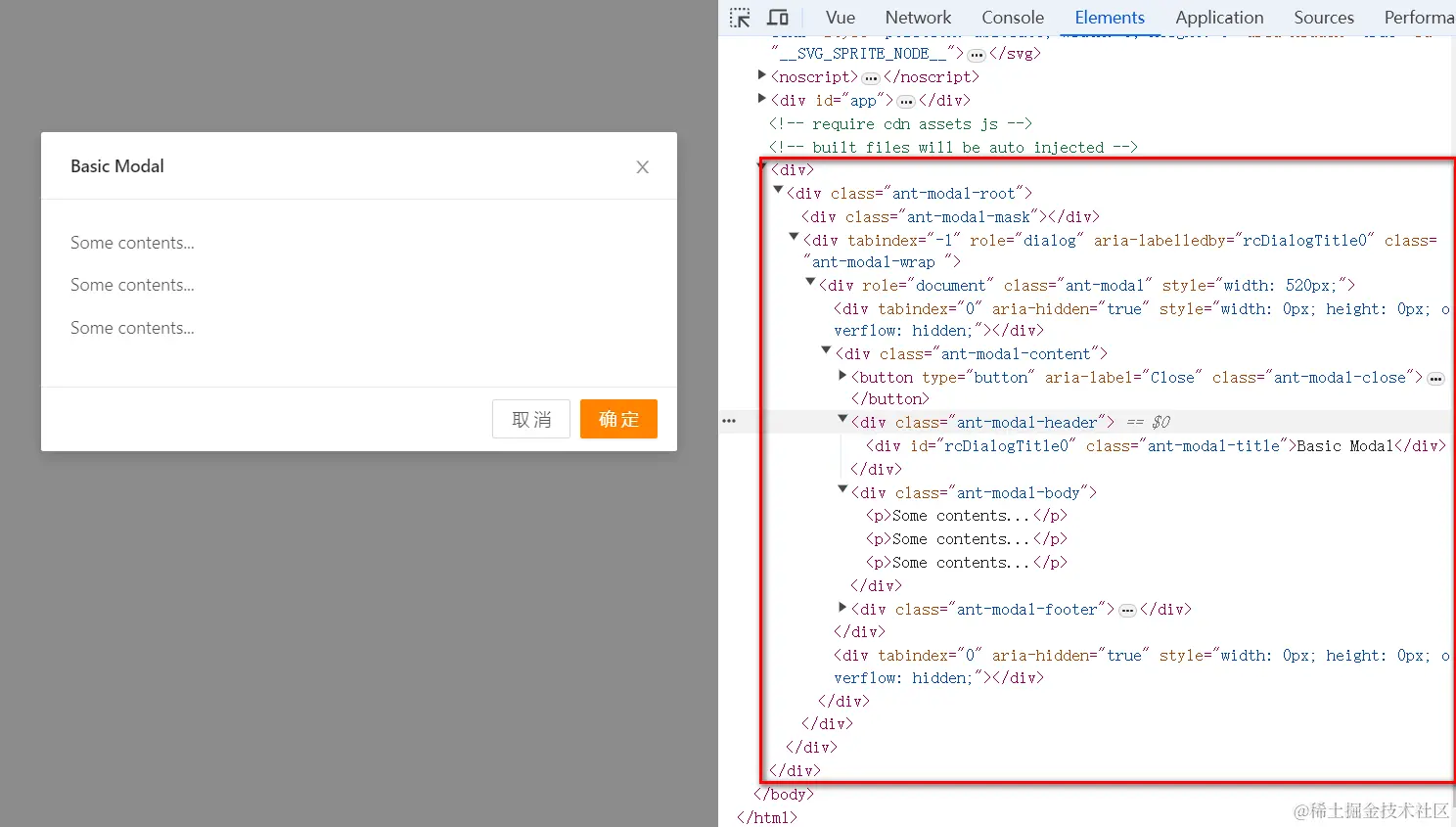The height and width of the screenshot is (827, 1456).
Task: Switch to the Sources tab
Action: tap(1324, 18)
